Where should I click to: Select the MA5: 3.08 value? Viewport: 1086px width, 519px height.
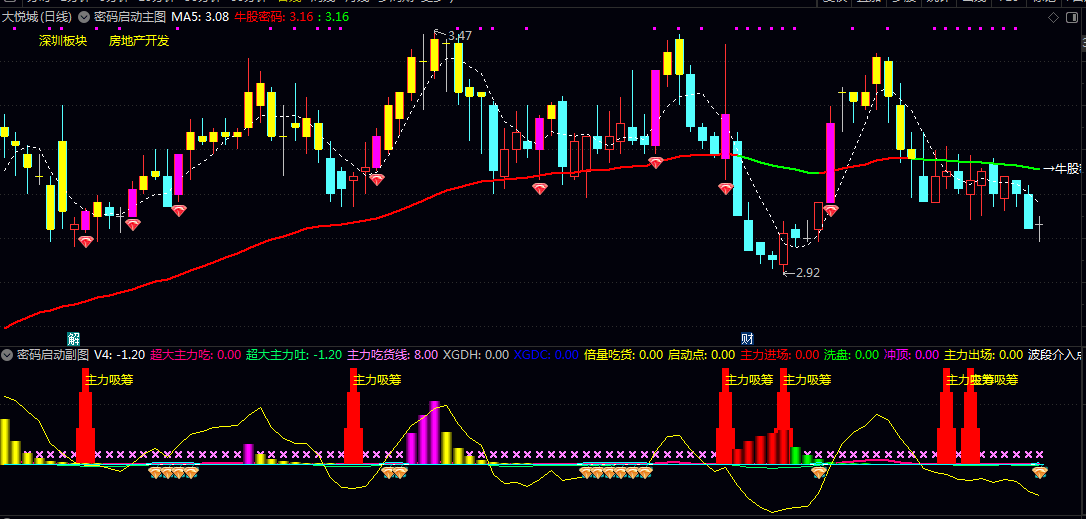coord(200,17)
